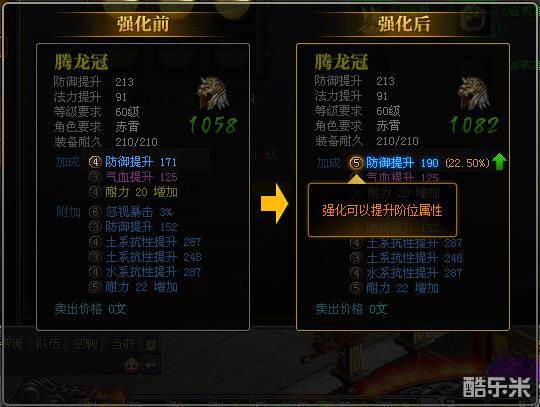The height and width of the screenshot is (407, 540).
Task: Click the helmet icon in 强化后 panel
Action: coord(474,92)
